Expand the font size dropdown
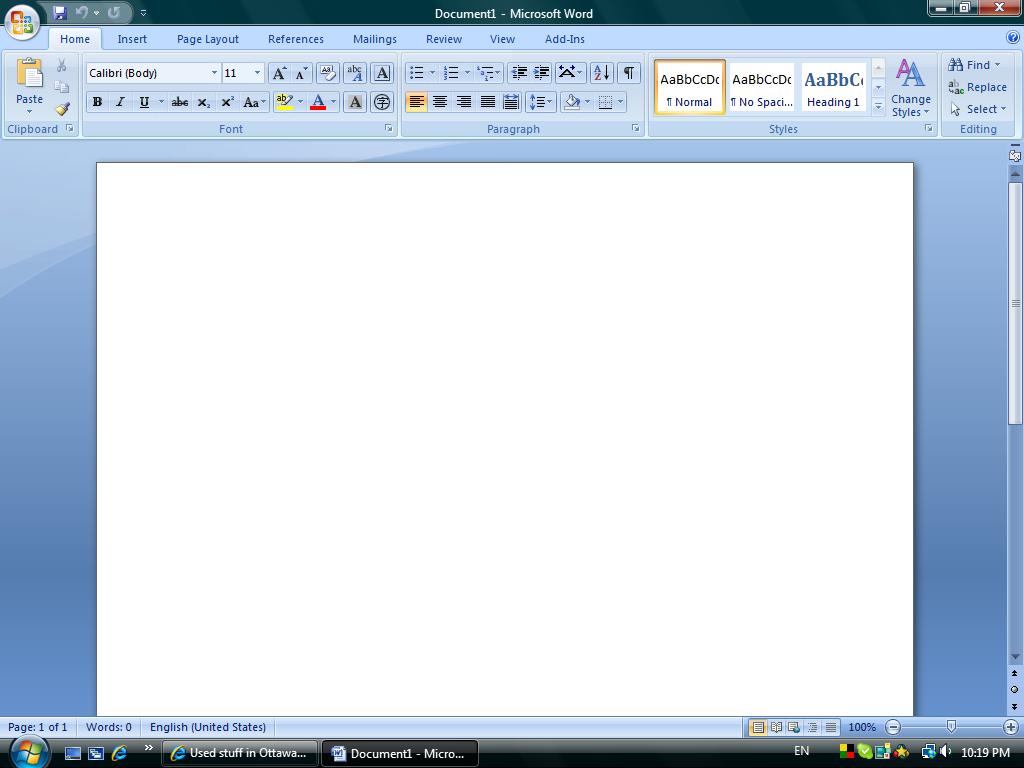1024x768 pixels. tap(257, 73)
